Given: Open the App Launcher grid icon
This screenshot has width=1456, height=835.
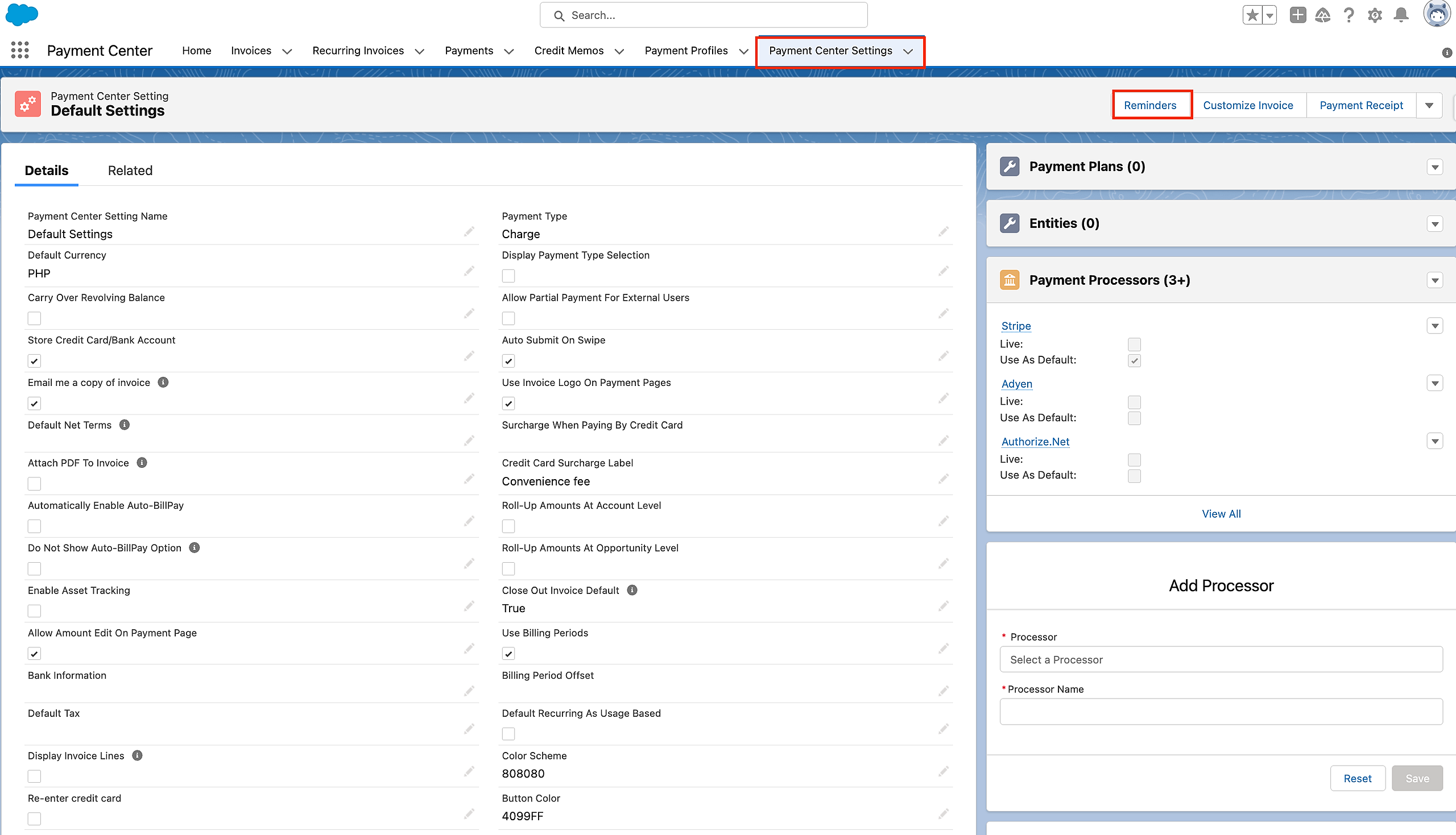Looking at the screenshot, I should (x=20, y=51).
